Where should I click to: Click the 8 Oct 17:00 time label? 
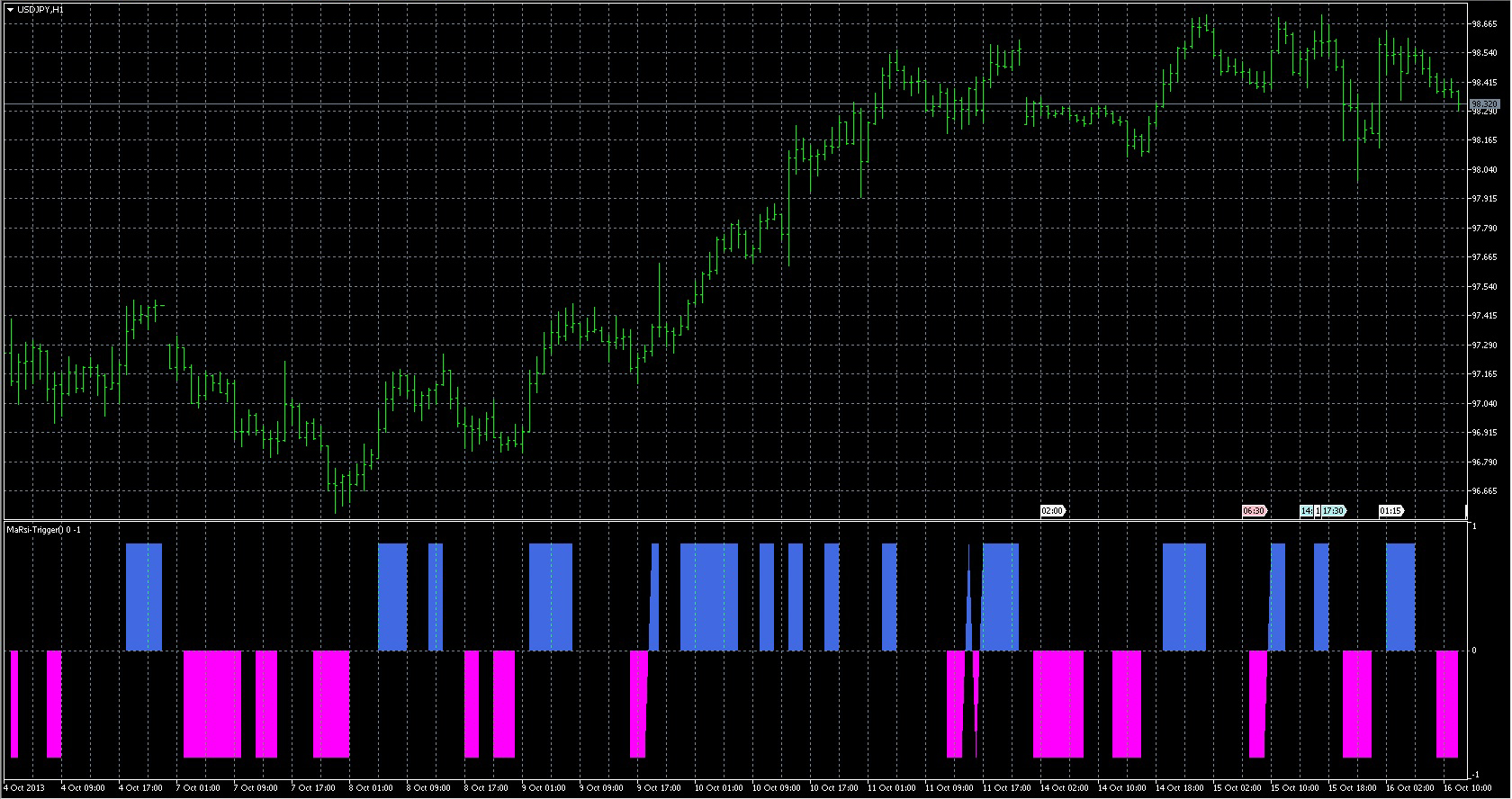pyautogui.click(x=485, y=788)
